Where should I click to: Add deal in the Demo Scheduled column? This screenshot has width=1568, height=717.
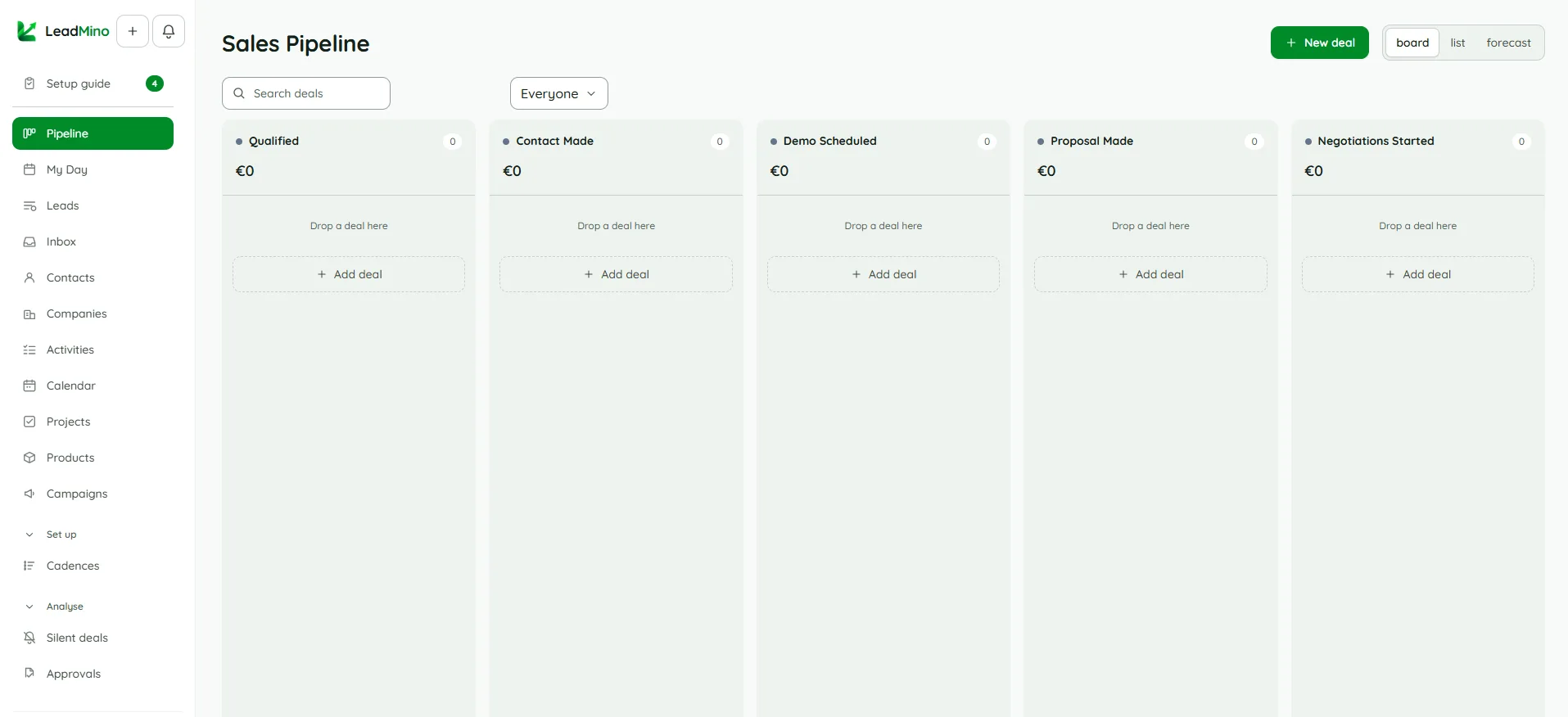click(883, 274)
